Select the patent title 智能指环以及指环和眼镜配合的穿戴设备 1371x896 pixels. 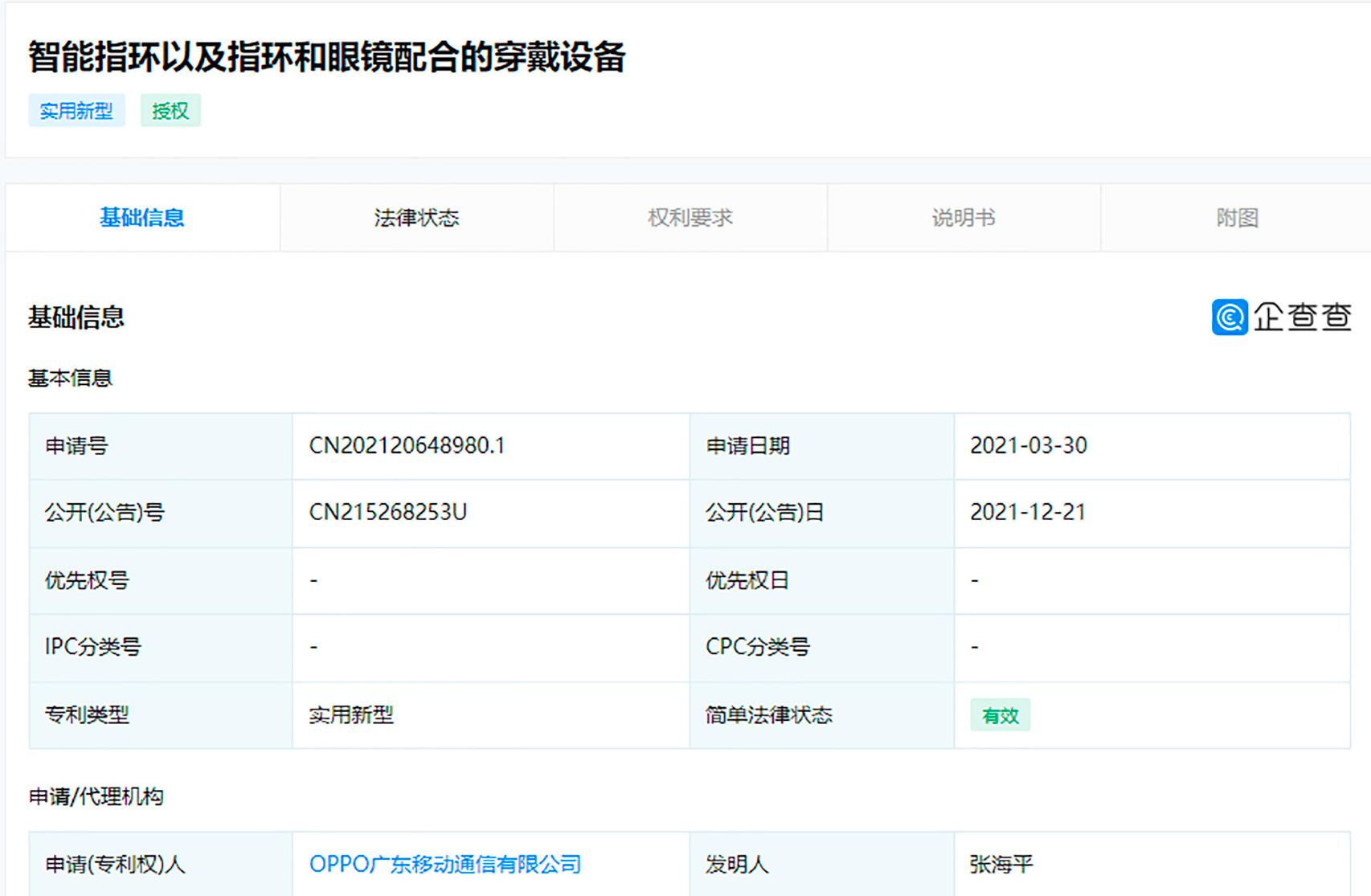(x=326, y=55)
